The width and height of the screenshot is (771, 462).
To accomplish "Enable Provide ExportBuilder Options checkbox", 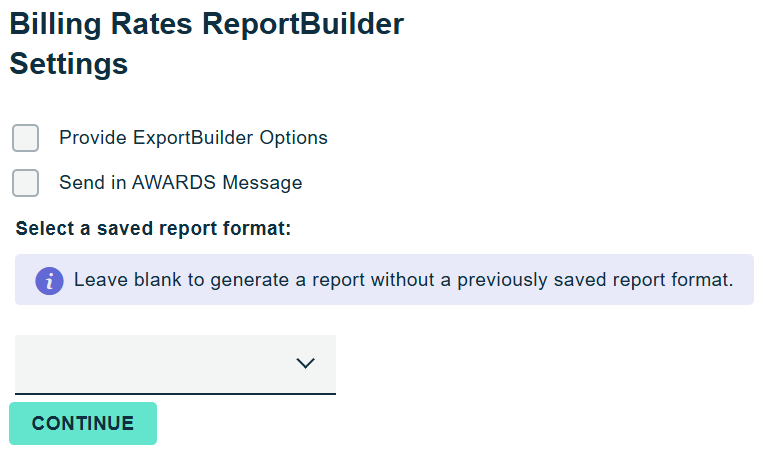I will pyautogui.click(x=26, y=138).
